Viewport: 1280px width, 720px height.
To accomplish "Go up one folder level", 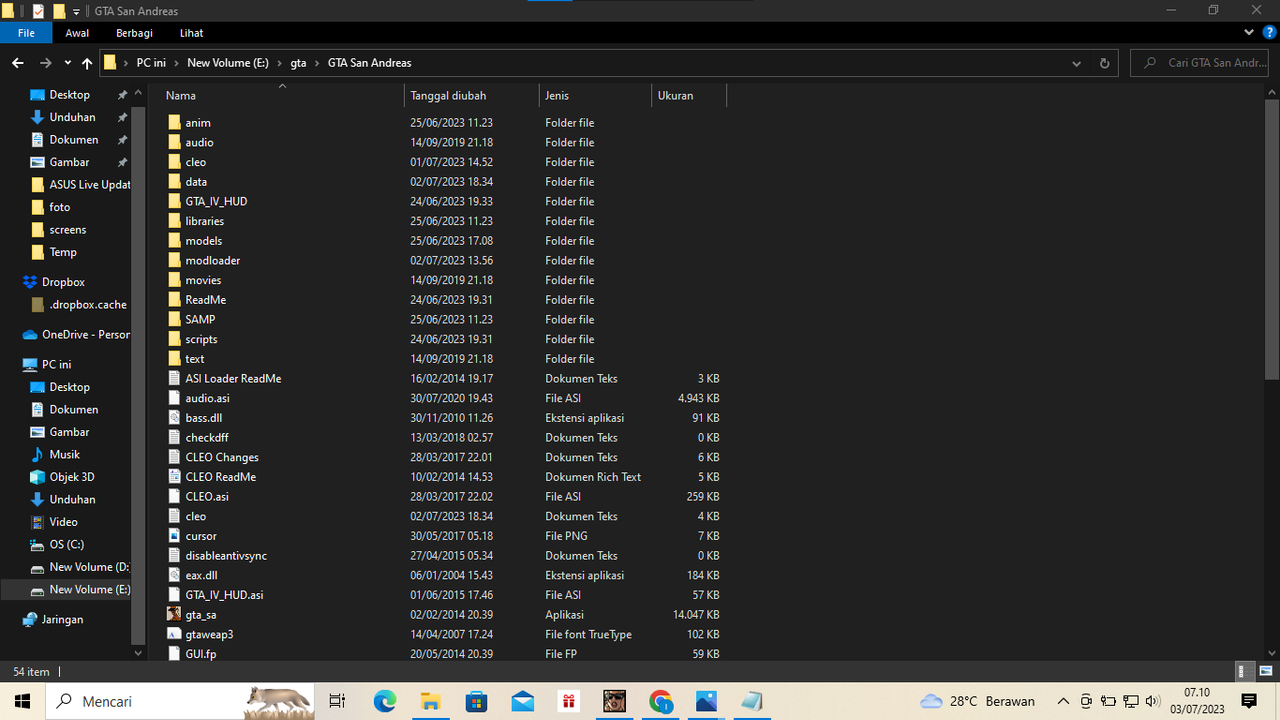I will [87, 63].
